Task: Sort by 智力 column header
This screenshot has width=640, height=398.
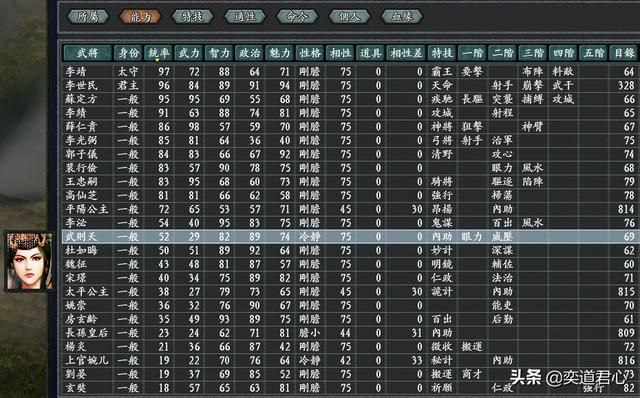Action: (219, 53)
